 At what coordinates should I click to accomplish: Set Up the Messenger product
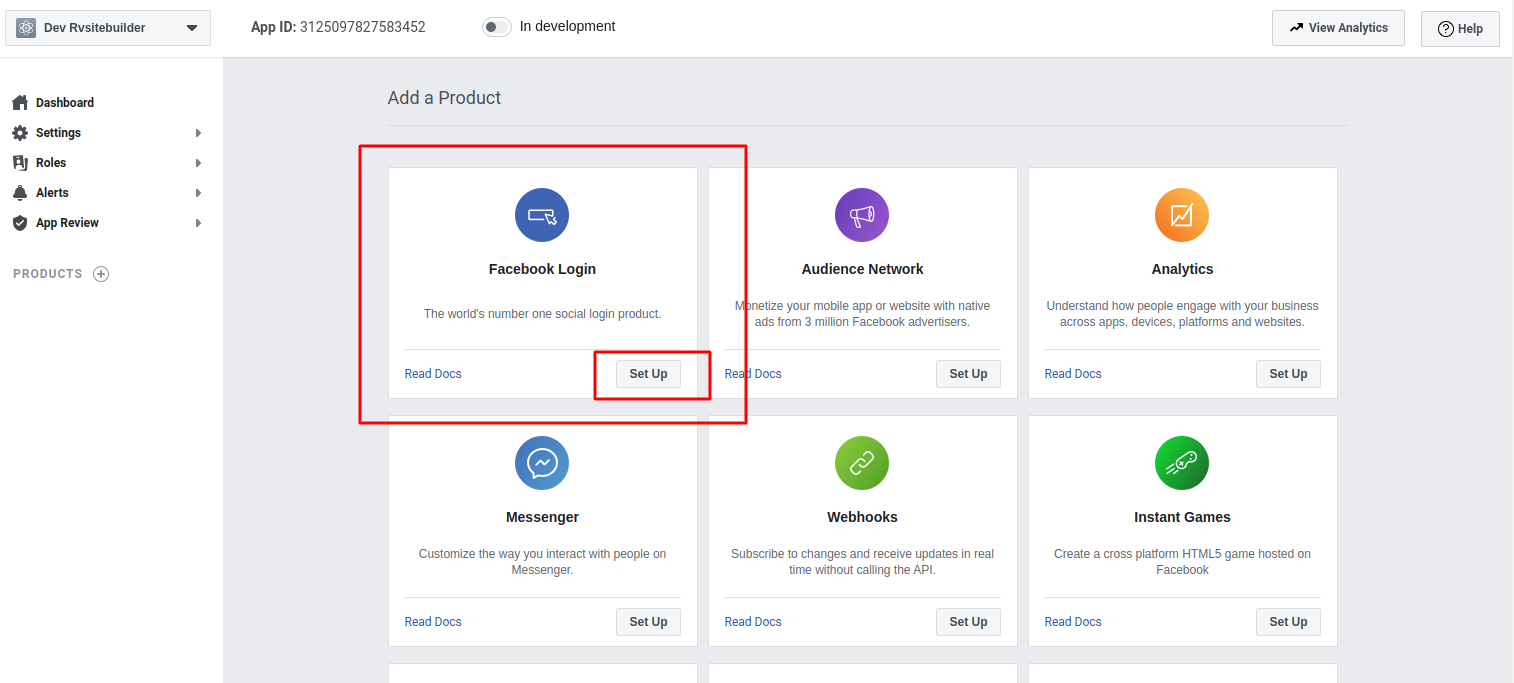click(x=648, y=622)
